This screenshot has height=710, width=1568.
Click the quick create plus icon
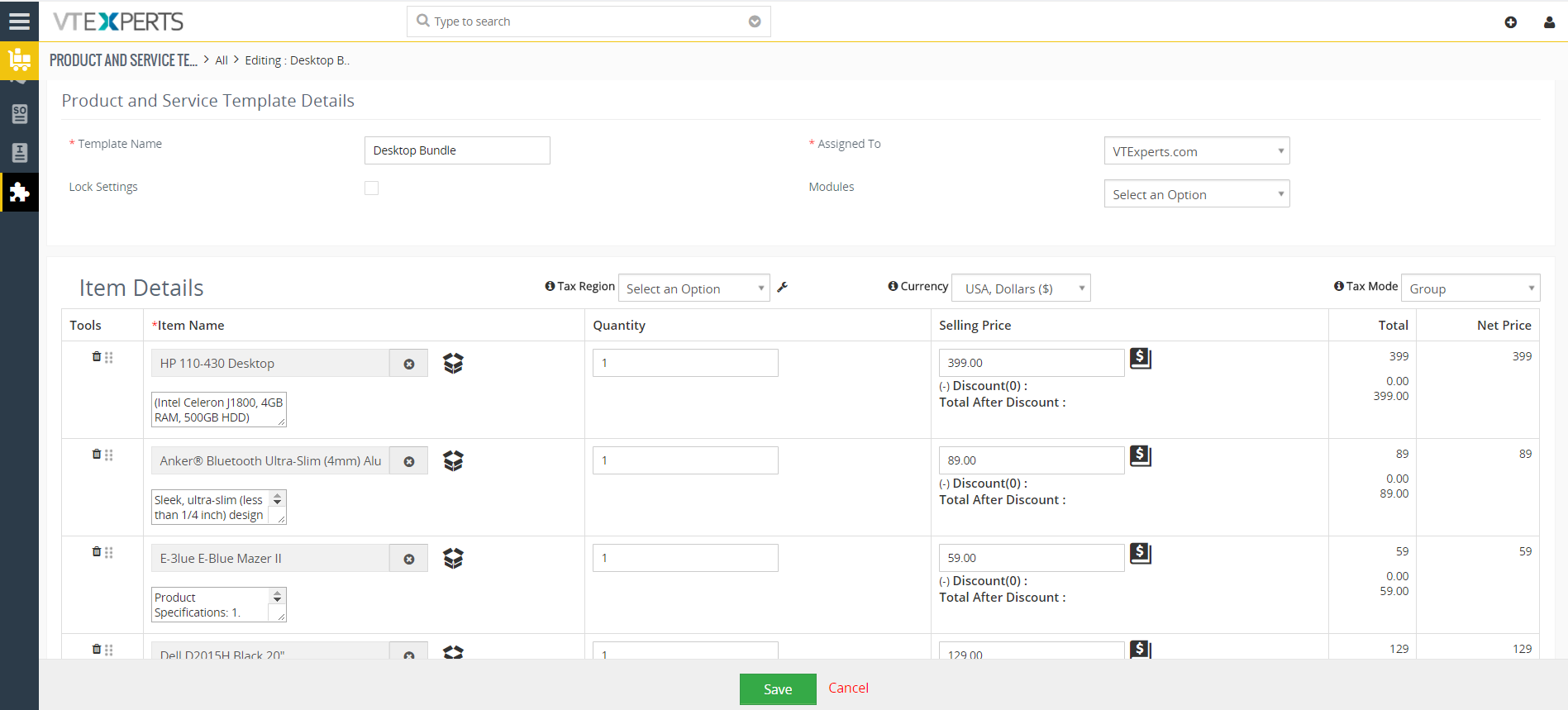1510,22
